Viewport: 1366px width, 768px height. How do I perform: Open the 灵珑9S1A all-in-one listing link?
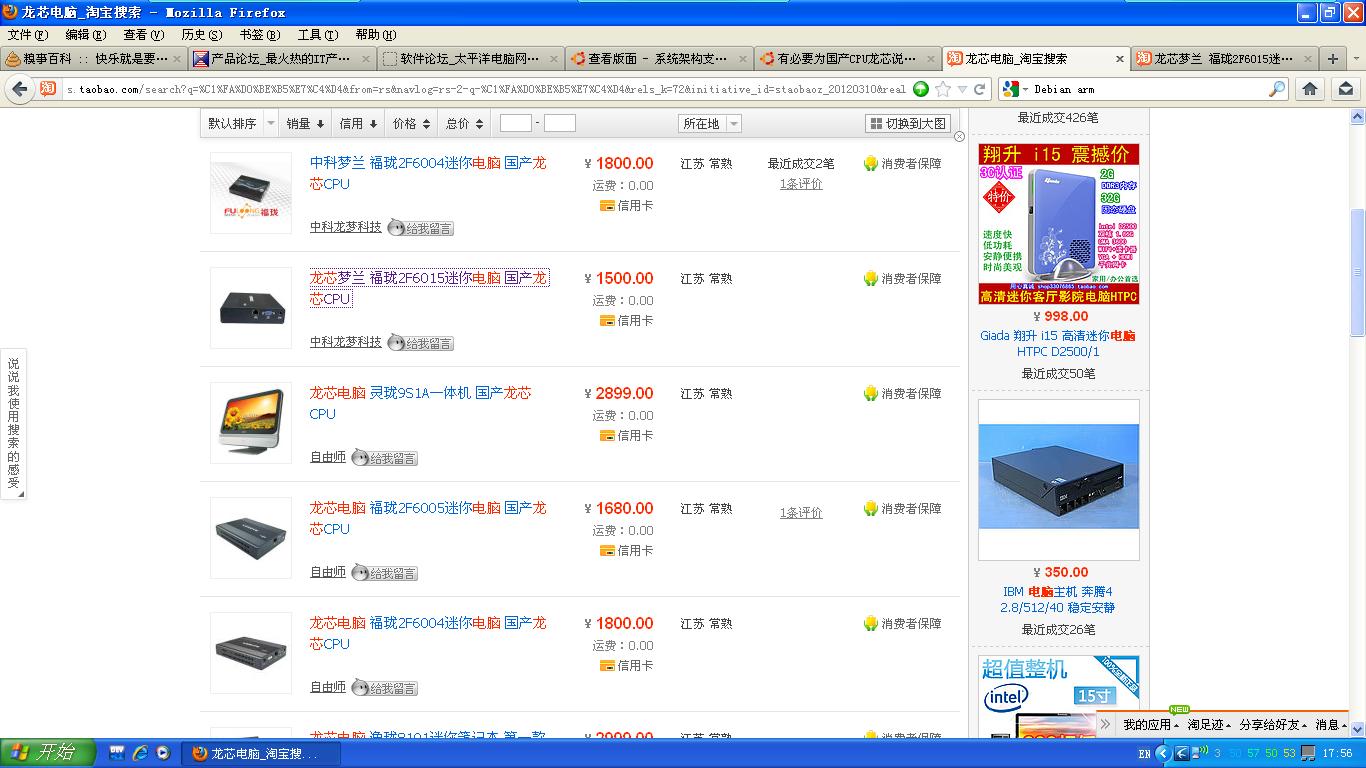click(x=421, y=403)
